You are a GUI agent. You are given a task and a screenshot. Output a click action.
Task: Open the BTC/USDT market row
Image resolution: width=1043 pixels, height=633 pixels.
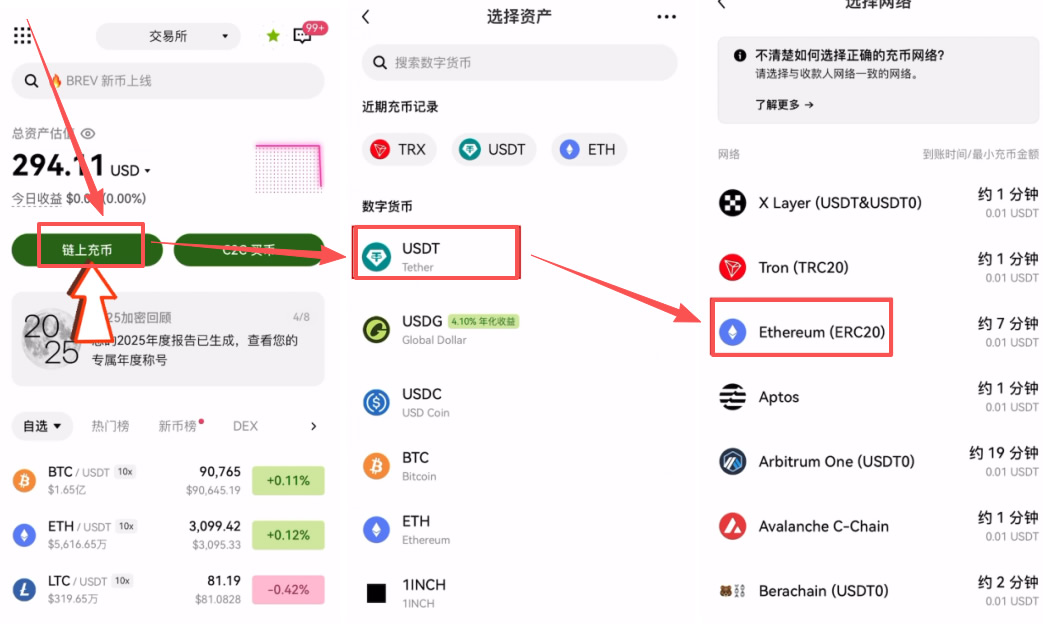(x=168, y=480)
